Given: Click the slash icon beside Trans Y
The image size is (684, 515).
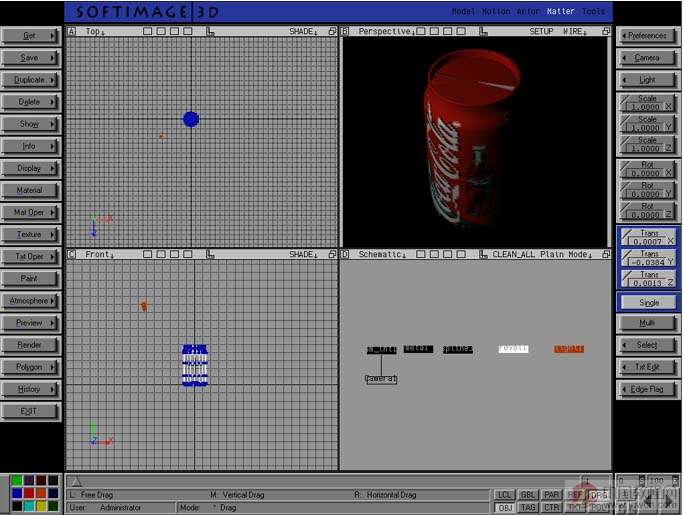Looking at the screenshot, I should coord(626,256).
